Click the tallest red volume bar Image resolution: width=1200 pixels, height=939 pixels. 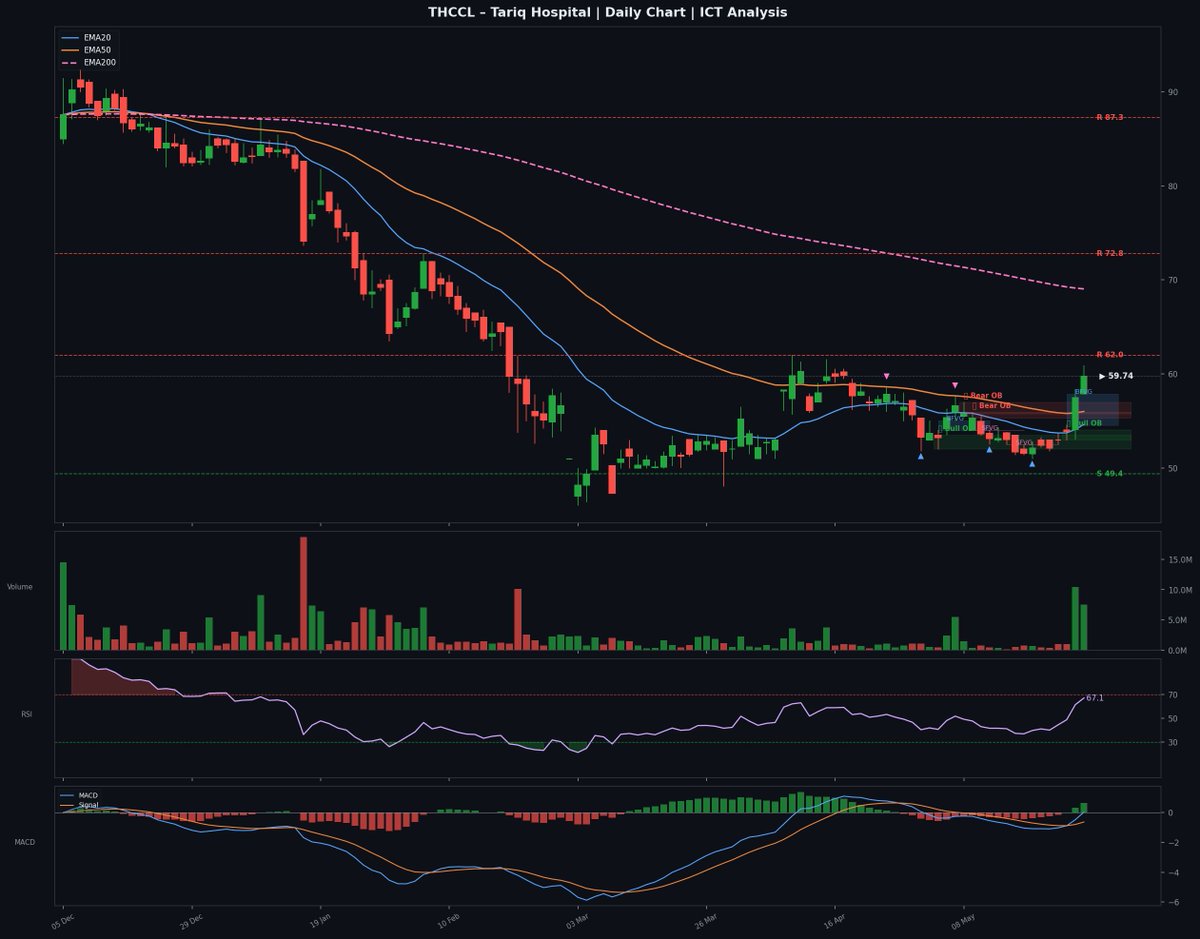click(x=303, y=594)
